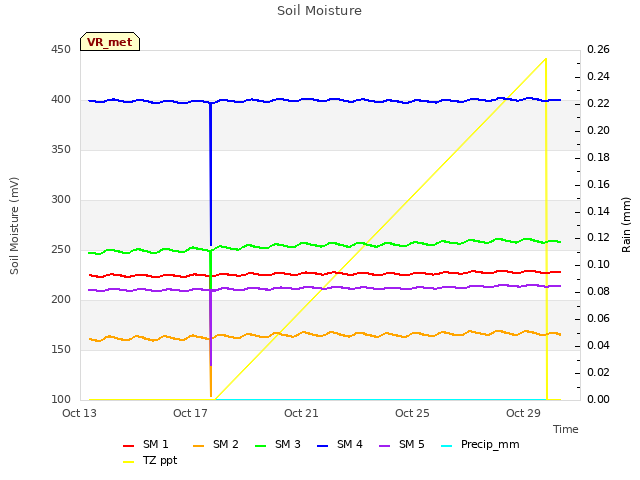
Task: Click the yellow TZ ppt legend swatch
Action: (129, 462)
